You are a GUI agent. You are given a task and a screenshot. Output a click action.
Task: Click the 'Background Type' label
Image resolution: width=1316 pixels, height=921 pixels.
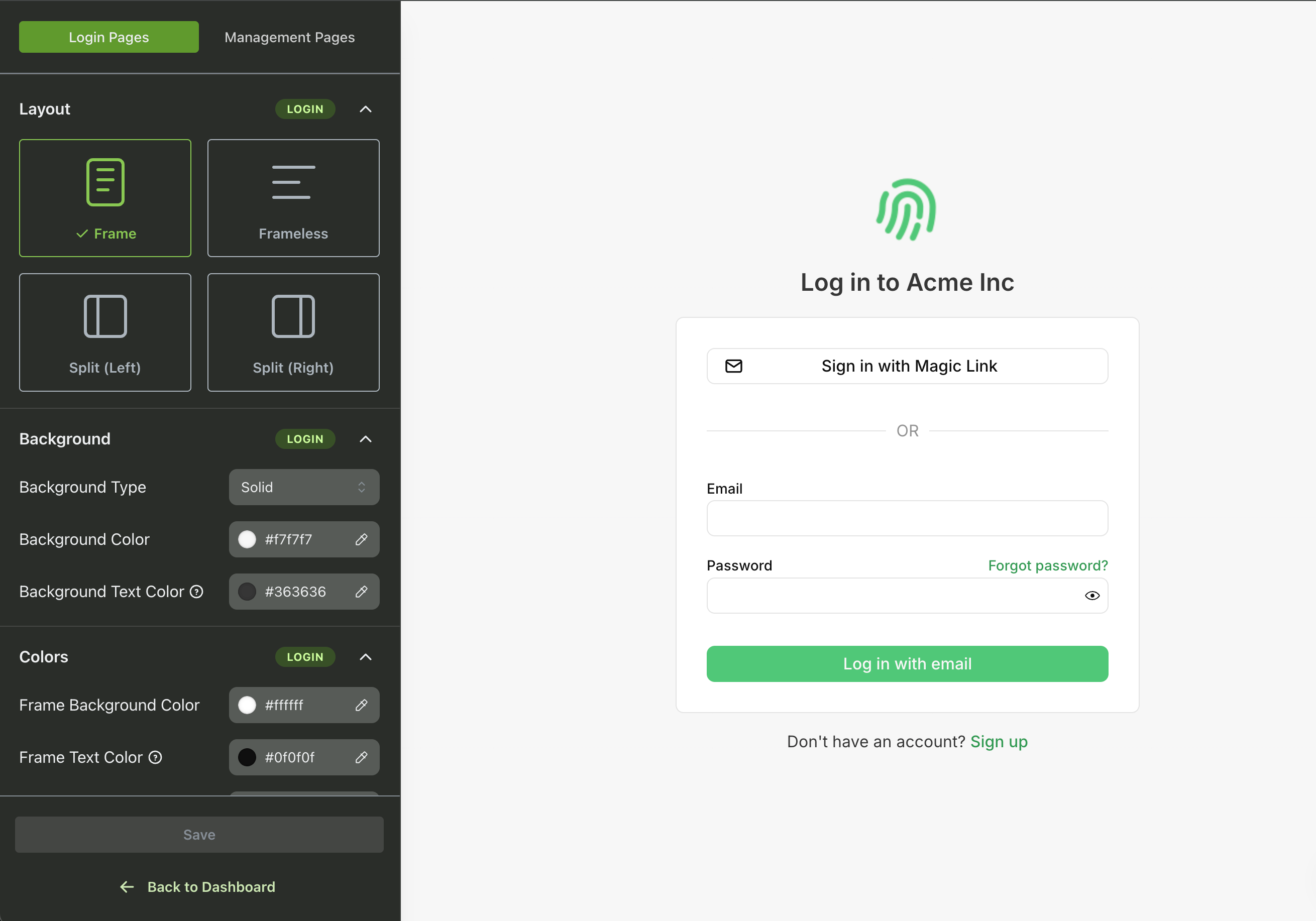point(82,487)
